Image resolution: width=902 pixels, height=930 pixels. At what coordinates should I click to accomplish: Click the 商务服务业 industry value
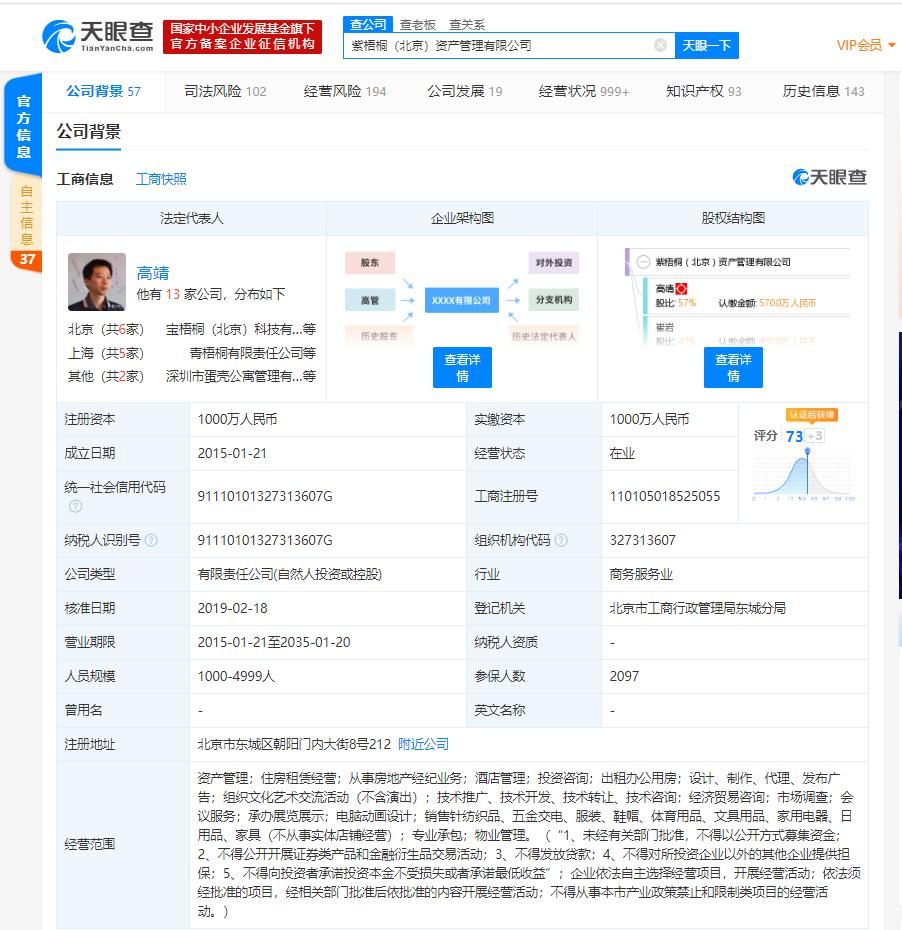point(641,574)
